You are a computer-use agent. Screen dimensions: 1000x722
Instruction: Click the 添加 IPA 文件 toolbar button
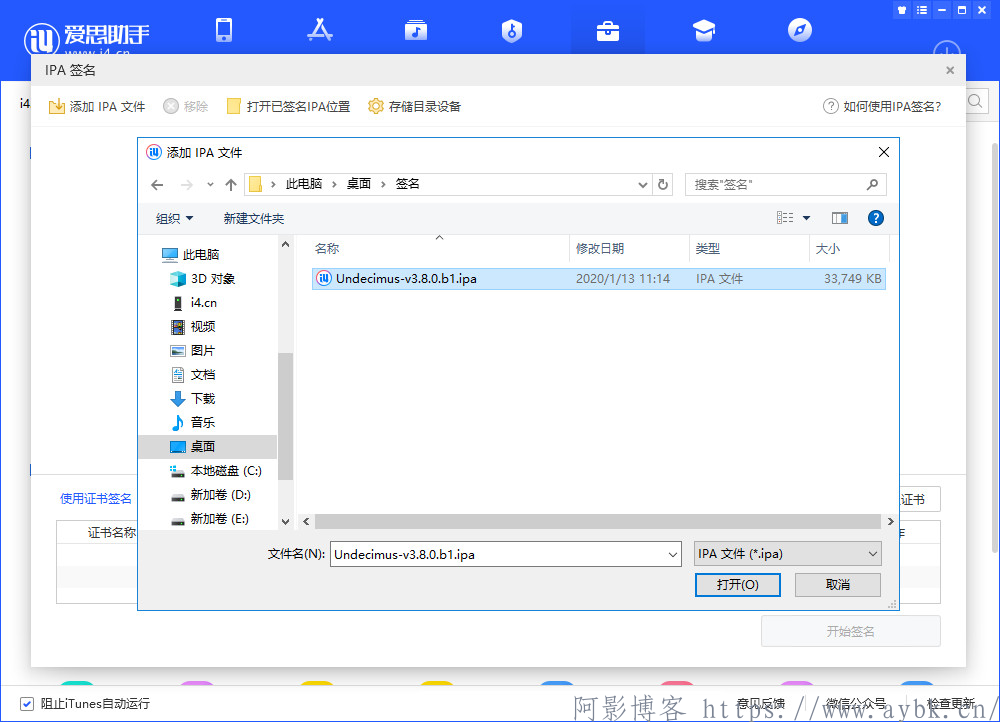[97, 107]
